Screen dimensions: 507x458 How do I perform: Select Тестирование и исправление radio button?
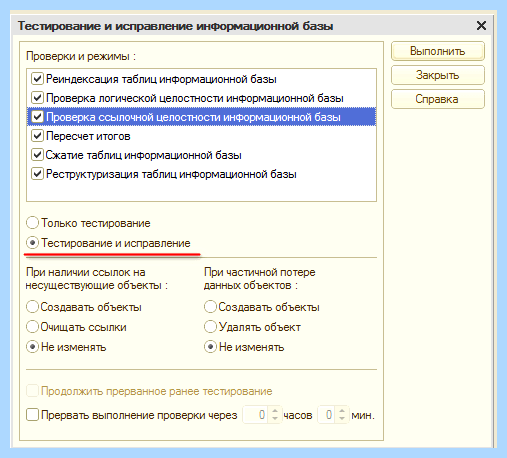coord(32,243)
